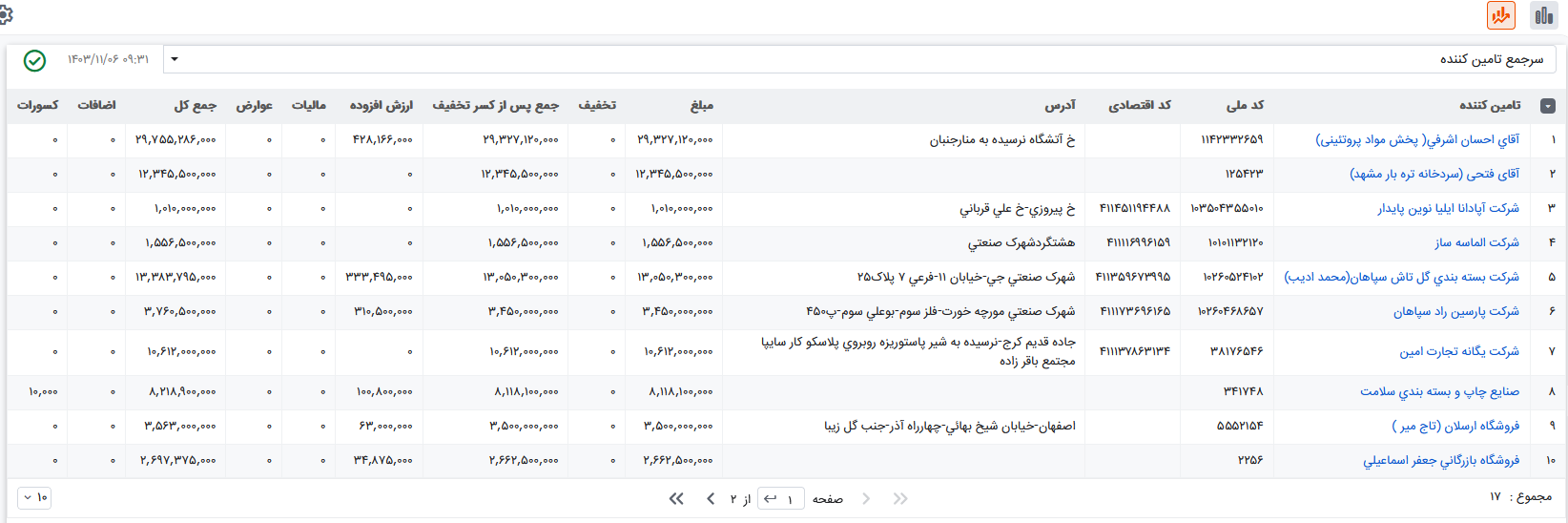Click the disabled first page double-arrow
This screenshot has height=523, width=1568.
[x=899, y=499]
